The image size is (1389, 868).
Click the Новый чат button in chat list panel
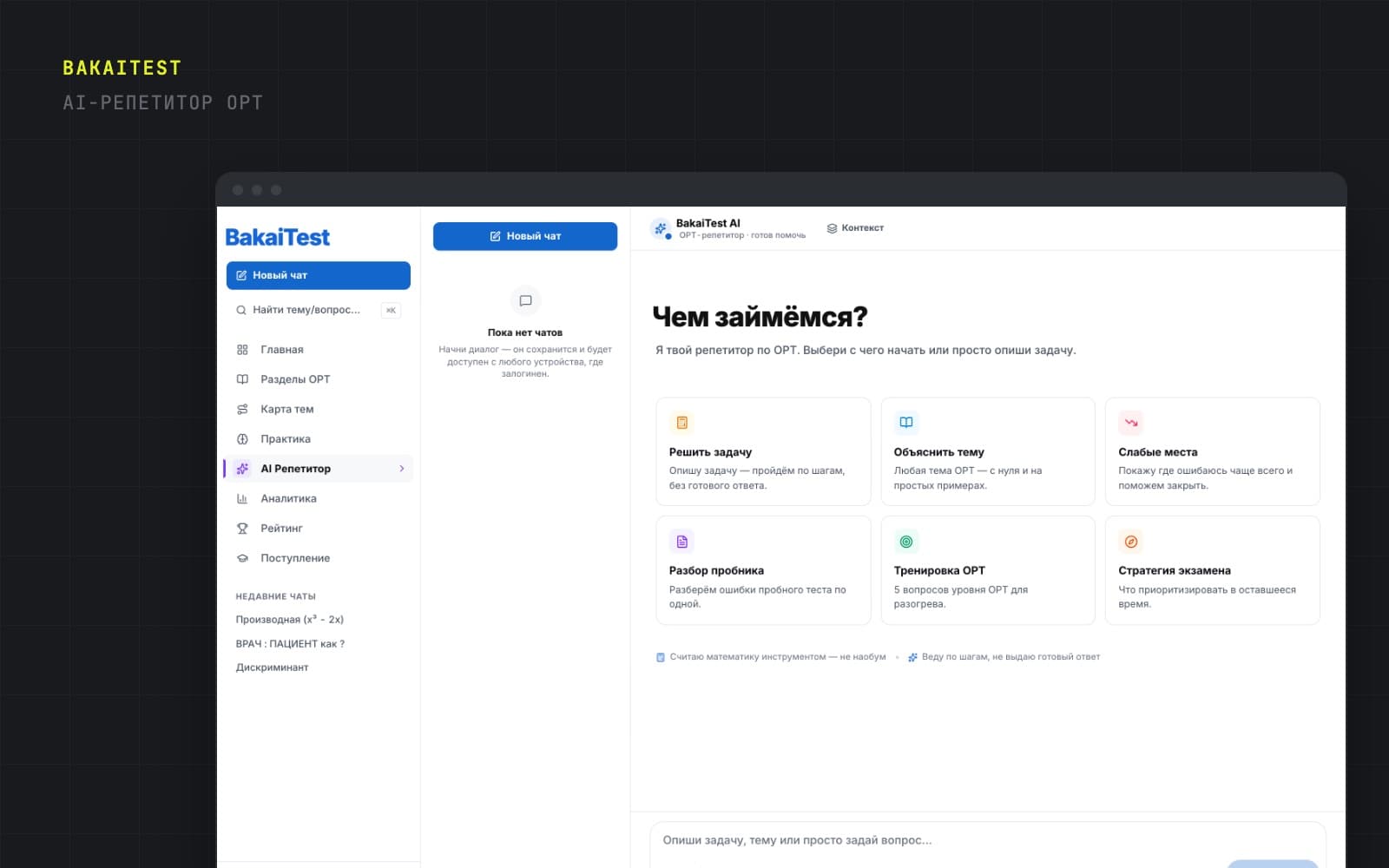525,236
